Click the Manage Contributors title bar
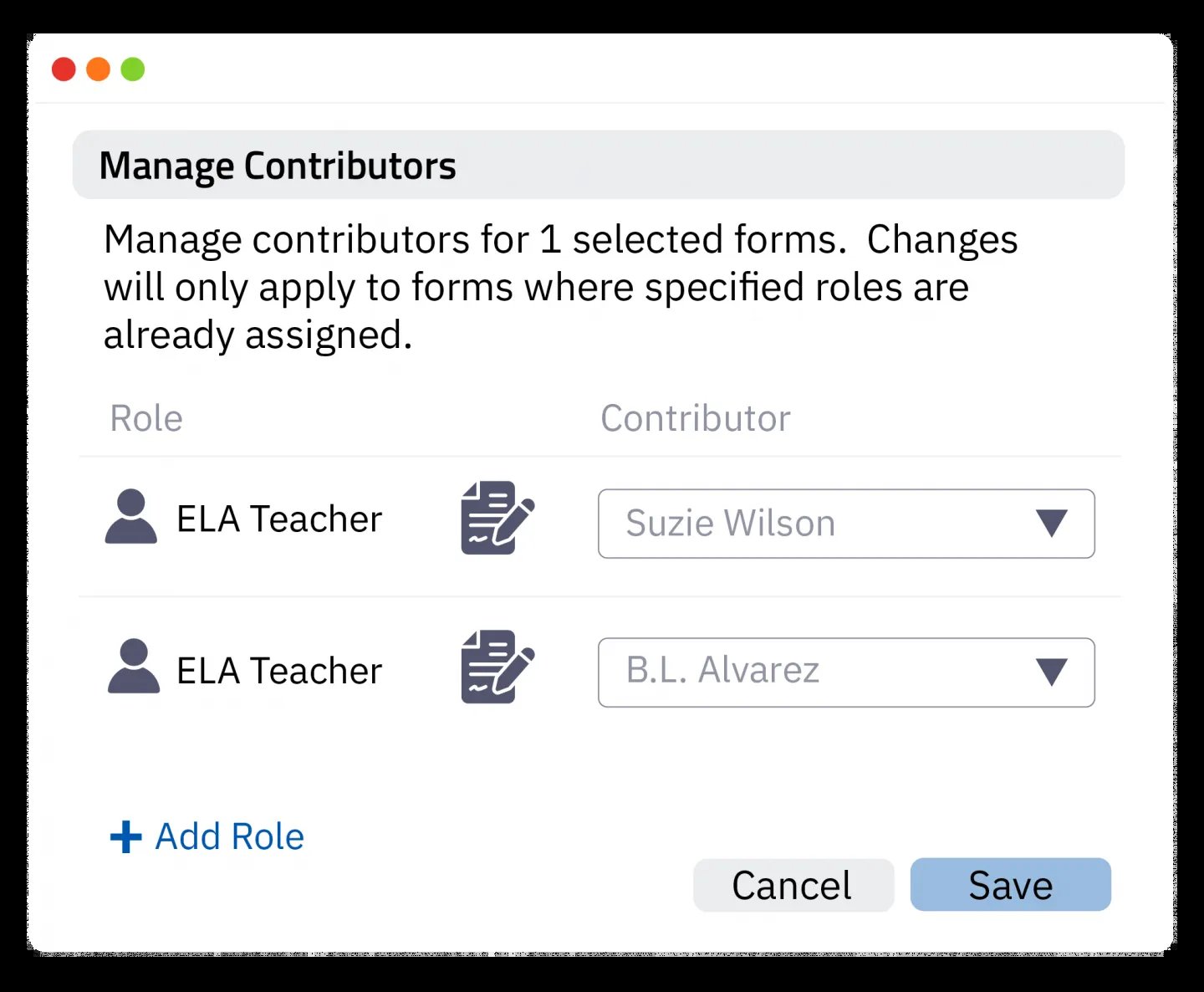 [598, 165]
